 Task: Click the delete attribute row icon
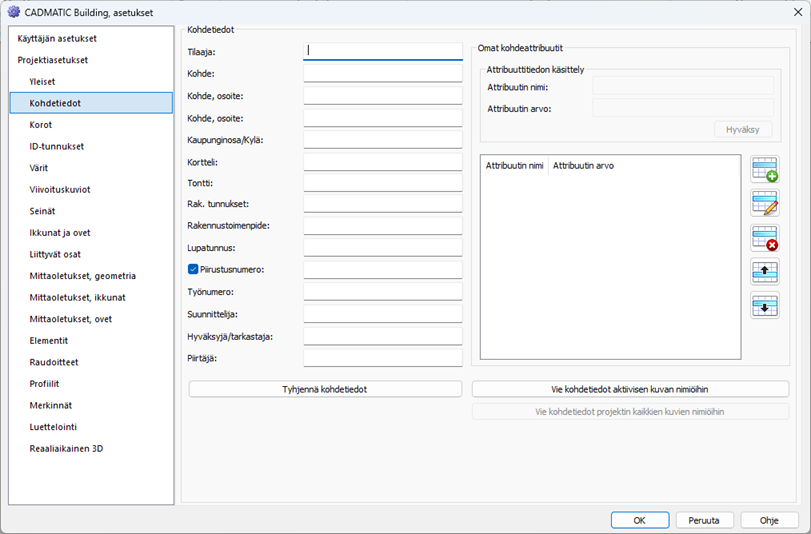click(x=765, y=238)
